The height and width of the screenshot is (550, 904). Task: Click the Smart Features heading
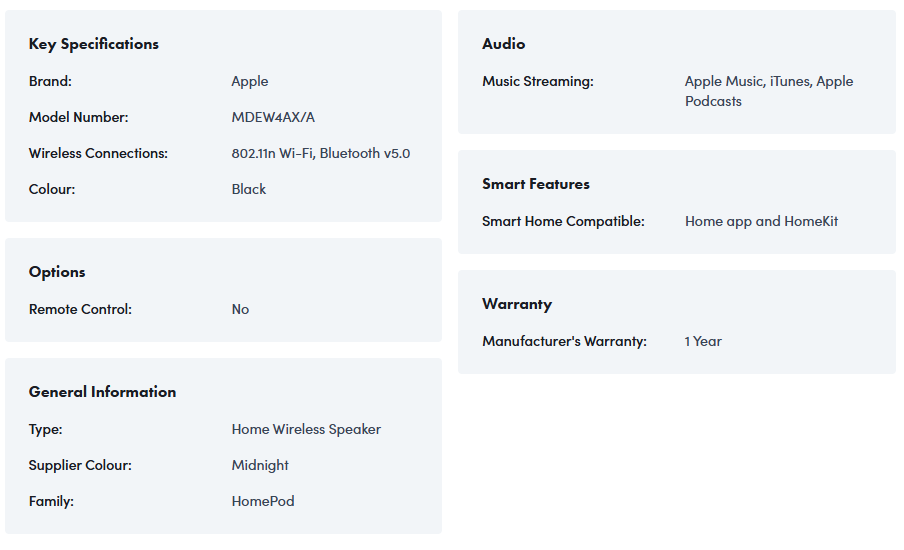pos(536,184)
